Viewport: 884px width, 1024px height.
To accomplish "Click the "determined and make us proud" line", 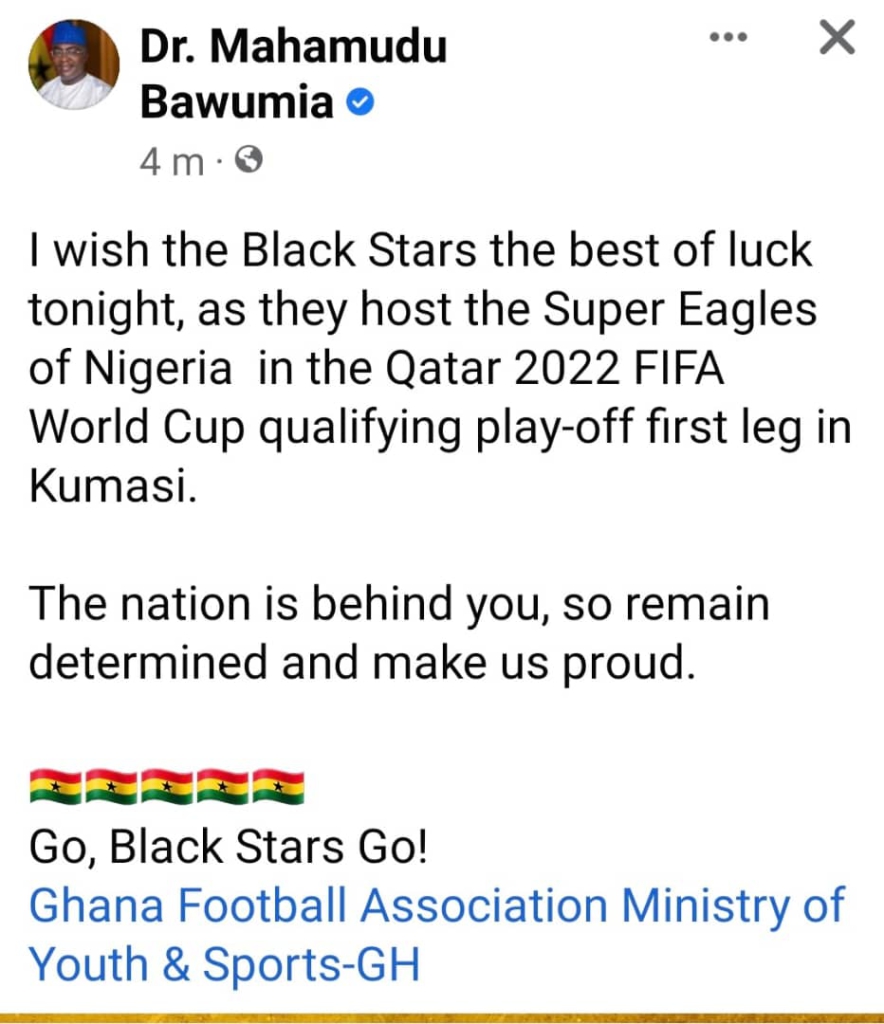I will 360,663.
